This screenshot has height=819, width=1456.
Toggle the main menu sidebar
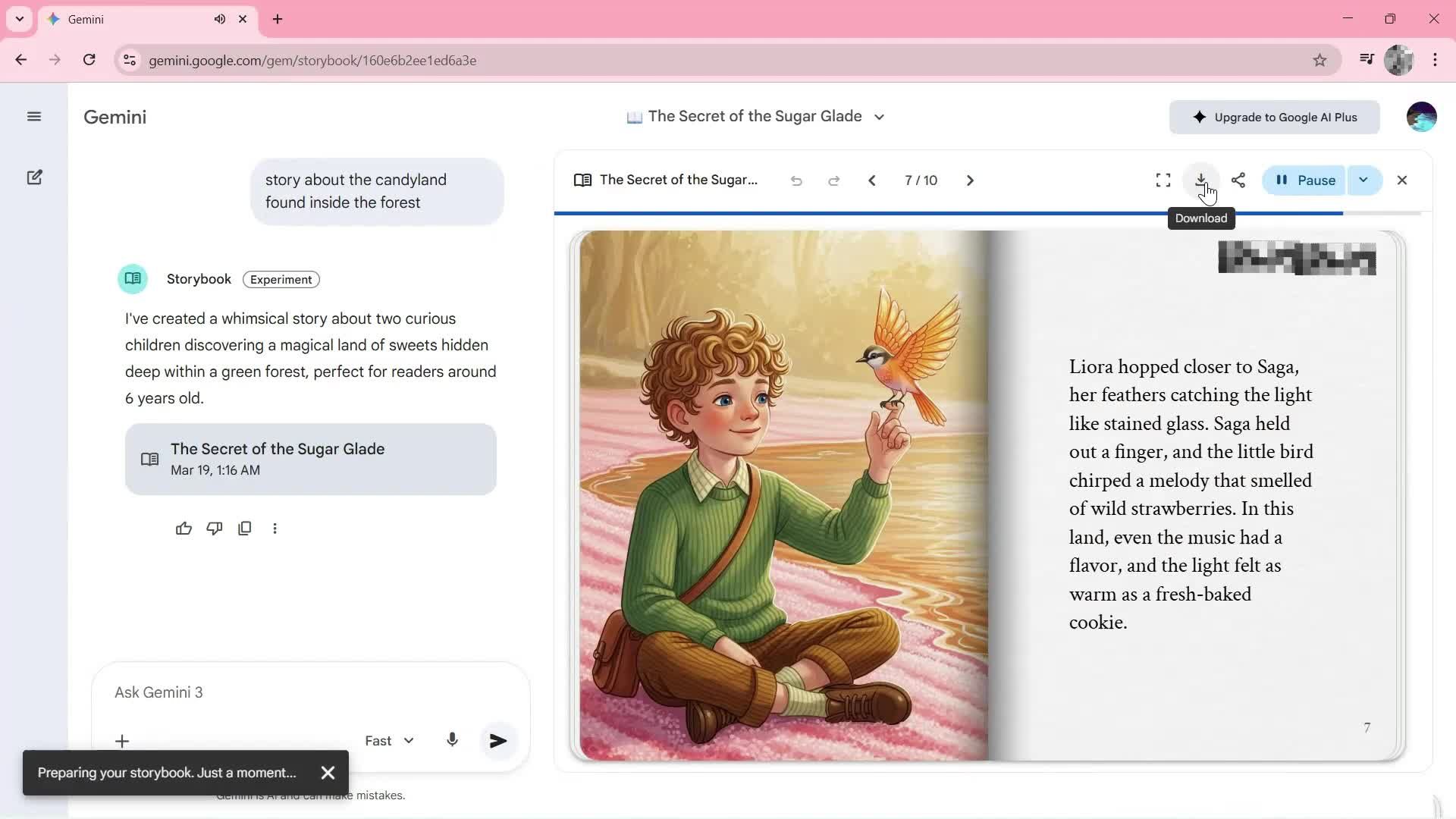pos(34,117)
